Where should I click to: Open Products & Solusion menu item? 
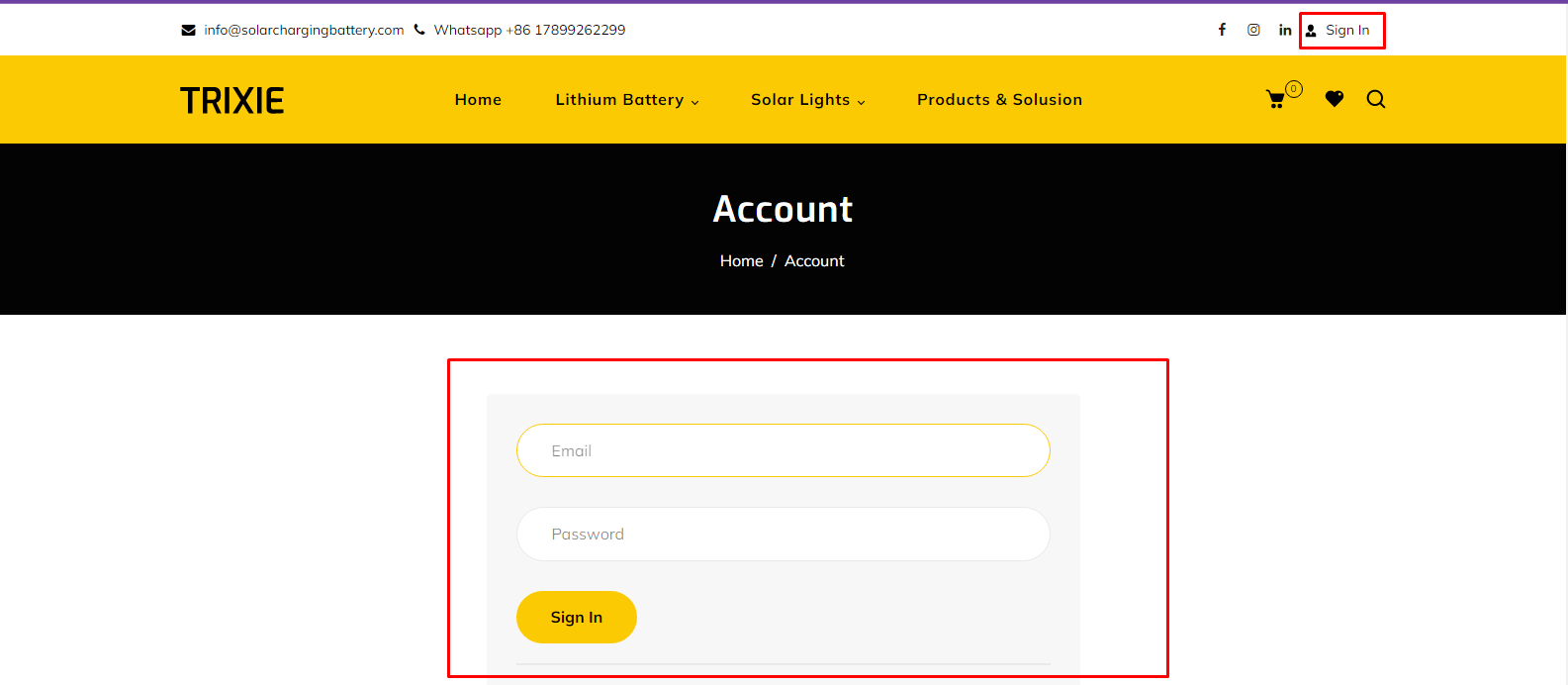tap(999, 100)
